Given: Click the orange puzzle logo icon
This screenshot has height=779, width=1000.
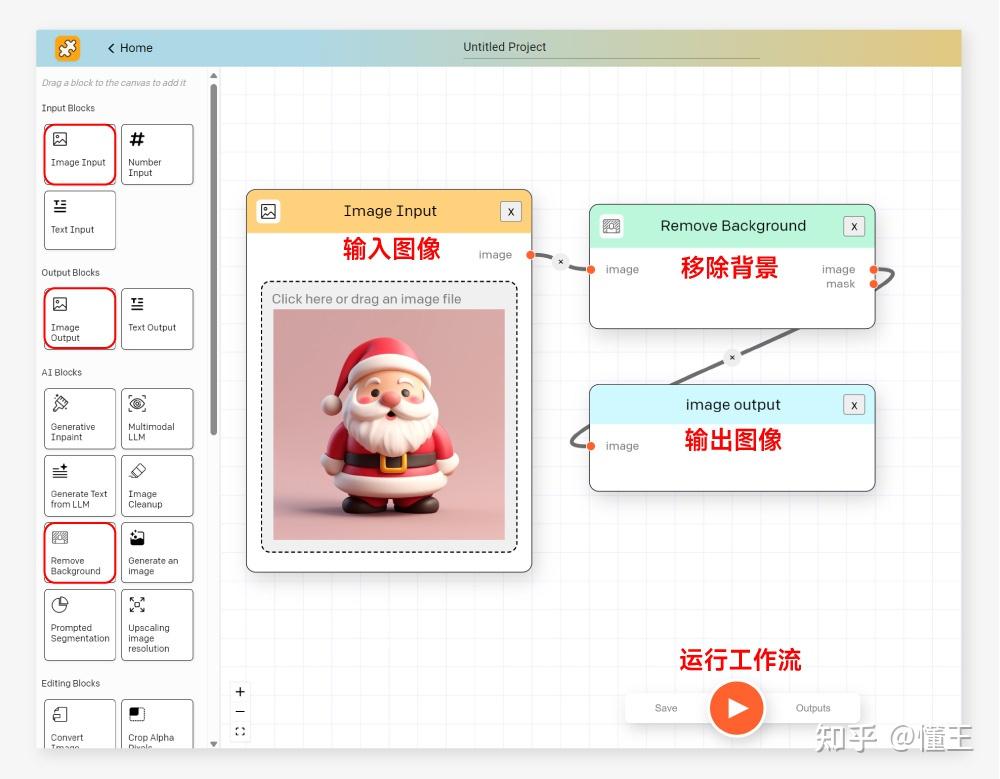Looking at the screenshot, I should point(67,47).
